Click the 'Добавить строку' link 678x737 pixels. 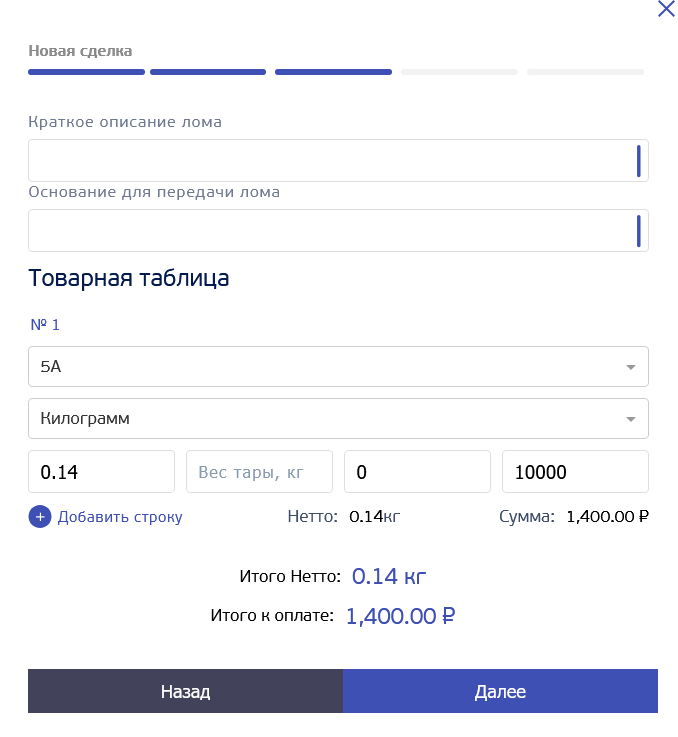[120, 517]
